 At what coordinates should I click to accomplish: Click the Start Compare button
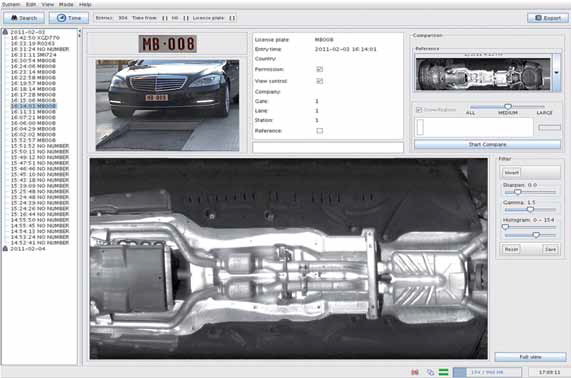487,144
